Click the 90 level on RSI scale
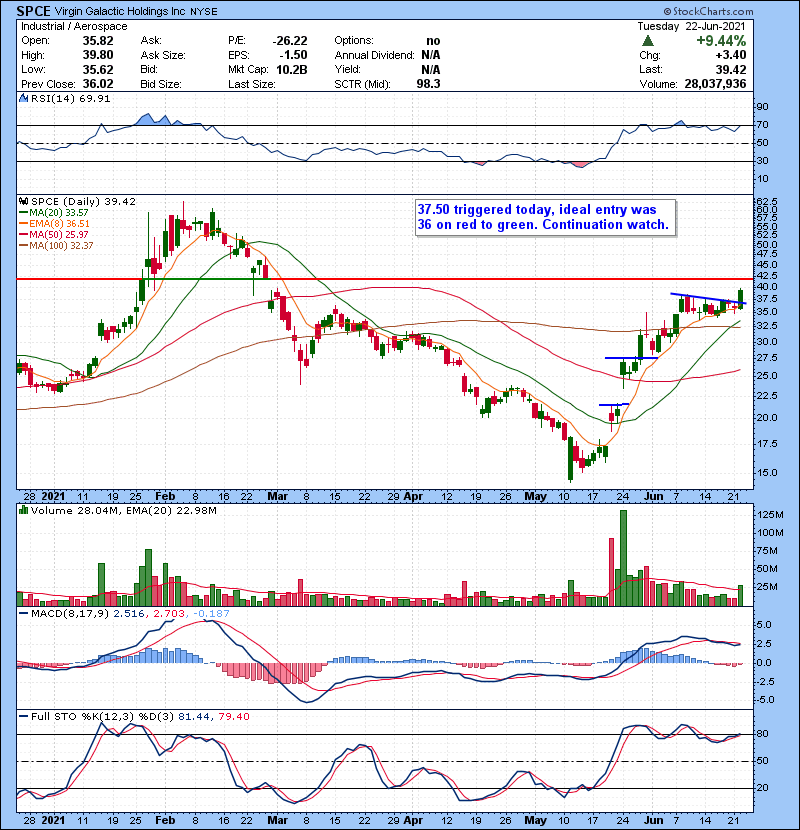 click(762, 107)
